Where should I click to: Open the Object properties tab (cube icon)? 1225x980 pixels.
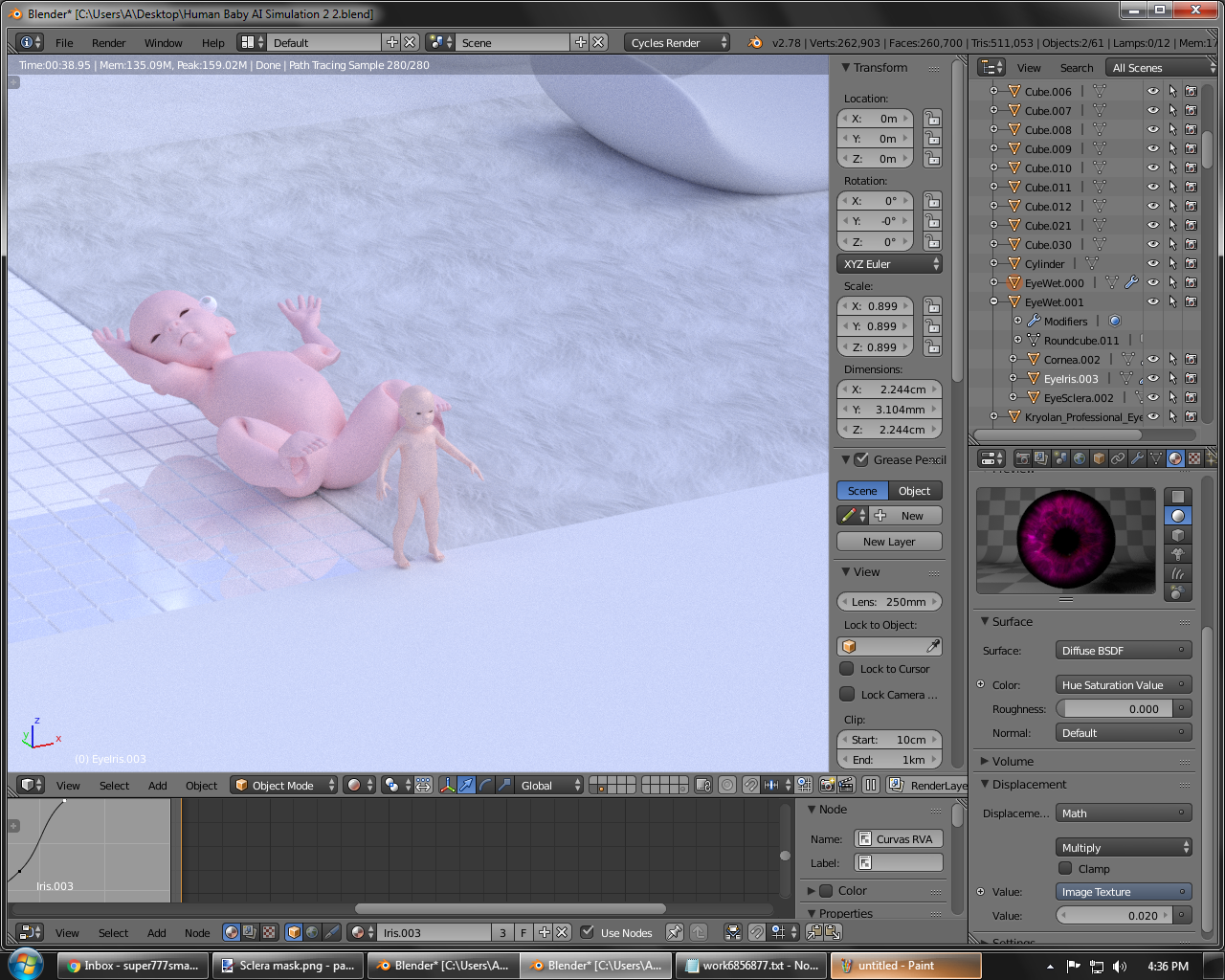coord(1099,458)
